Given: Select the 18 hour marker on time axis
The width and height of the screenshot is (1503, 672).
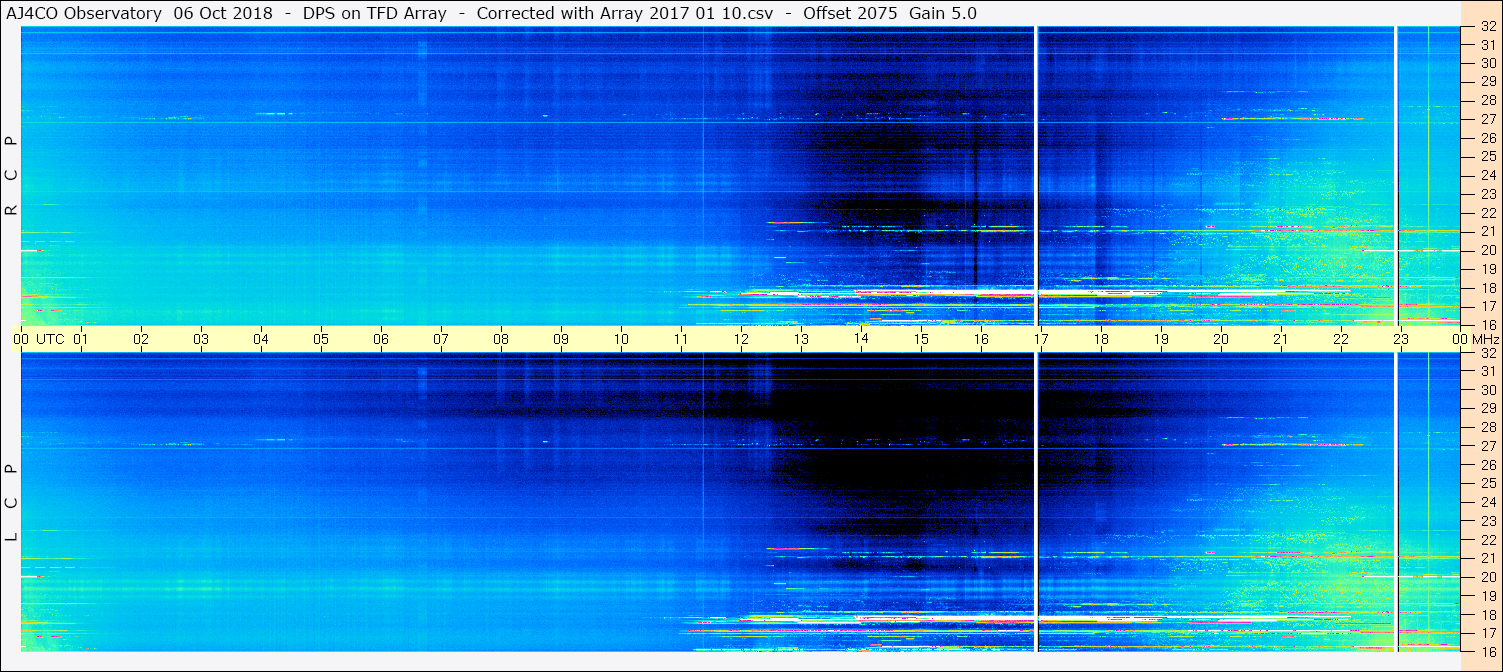Looking at the screenshot, I should pos(1101,339).
